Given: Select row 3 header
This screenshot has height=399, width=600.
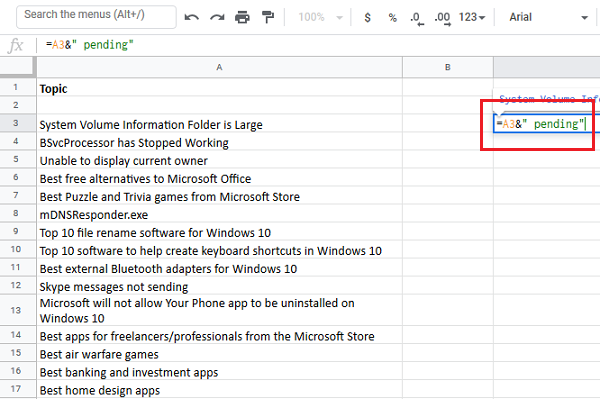Looking at the screenshot, I should 16,123.
